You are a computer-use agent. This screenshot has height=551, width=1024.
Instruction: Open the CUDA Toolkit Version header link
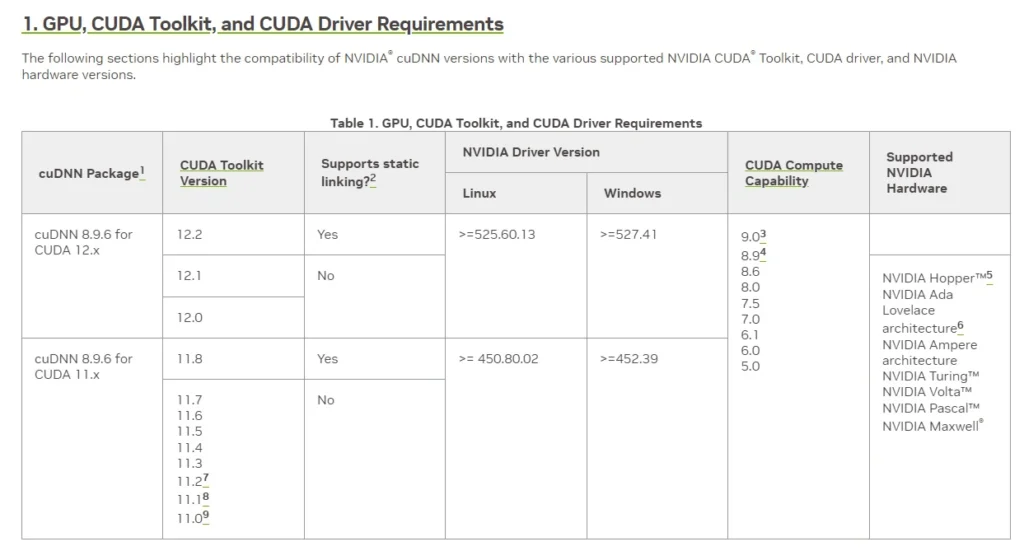click(221, 173)
